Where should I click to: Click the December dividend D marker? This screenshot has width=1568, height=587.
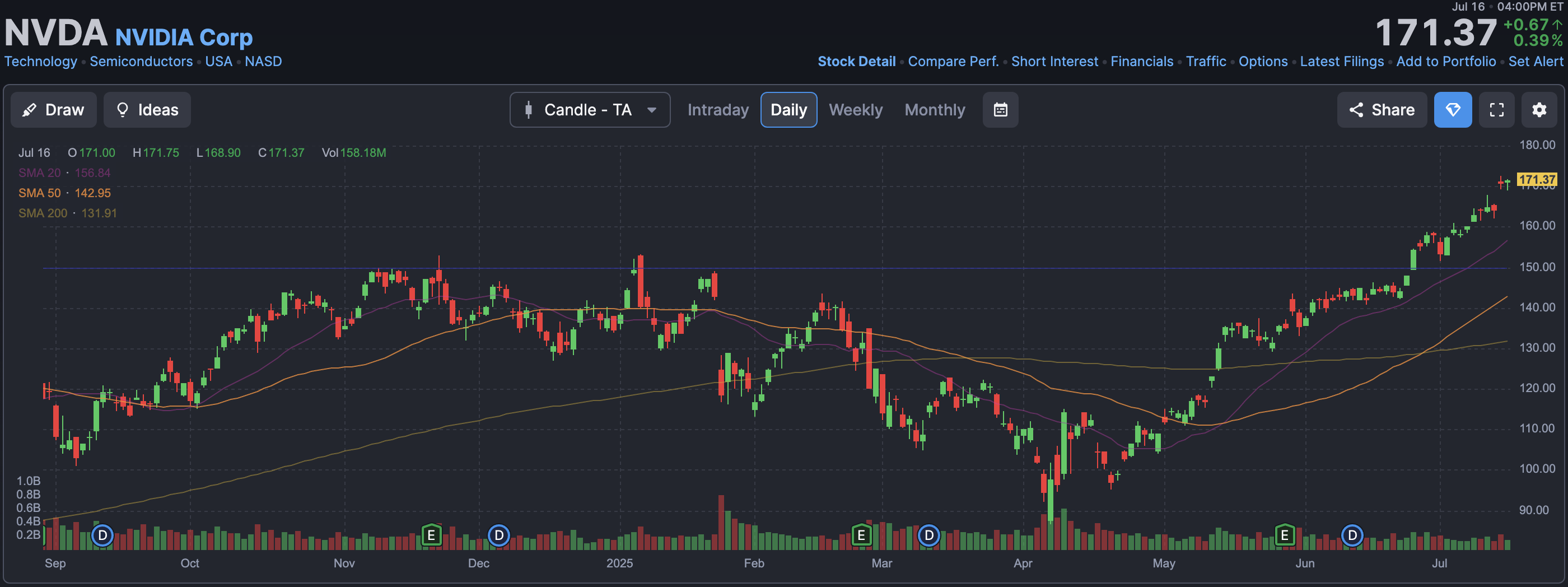[498, 535]
